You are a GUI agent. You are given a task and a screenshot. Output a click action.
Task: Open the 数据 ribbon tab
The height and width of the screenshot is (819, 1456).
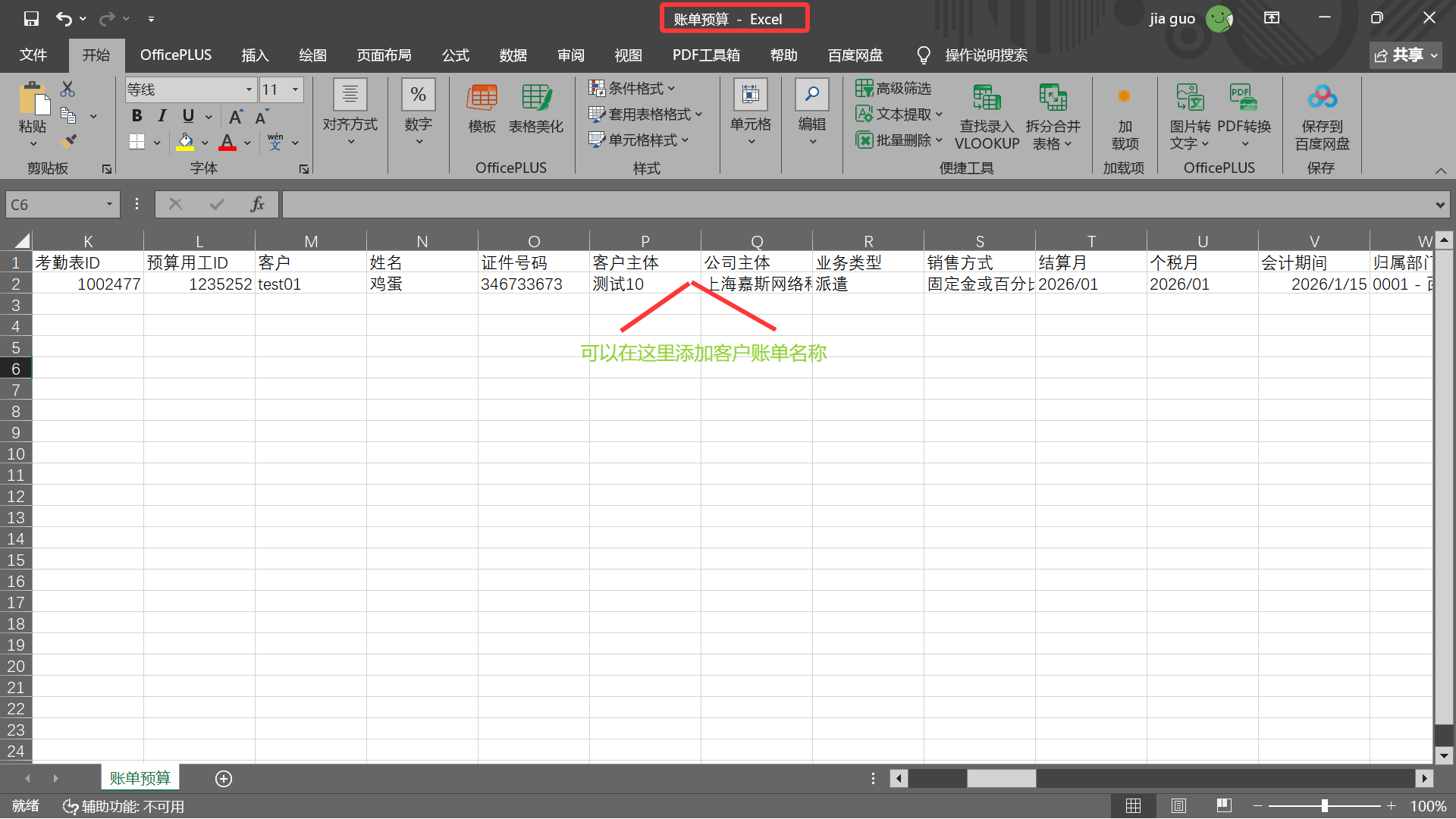point(513,55)
